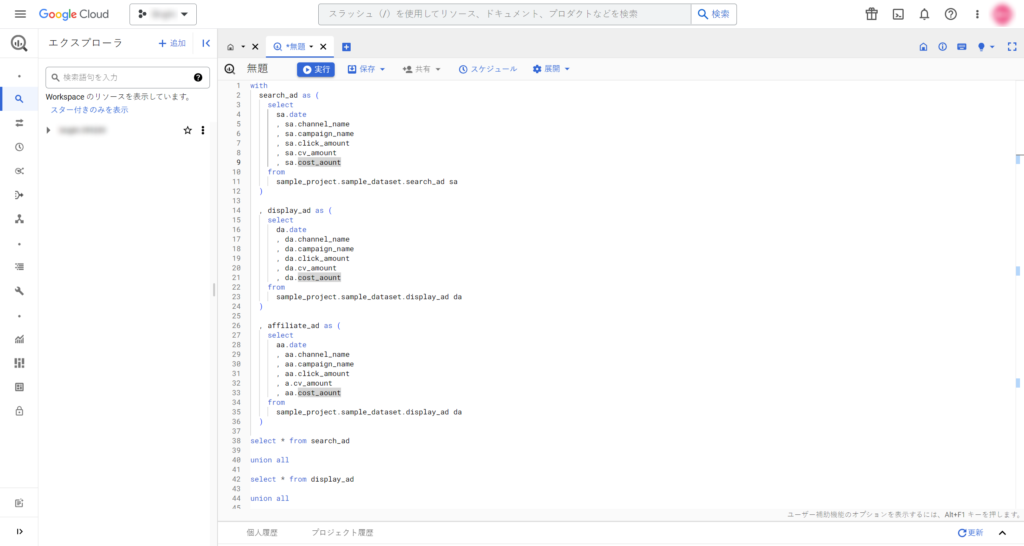Click the lock icon in left sidebar
Screen dimensions: 1024x546
19,411
